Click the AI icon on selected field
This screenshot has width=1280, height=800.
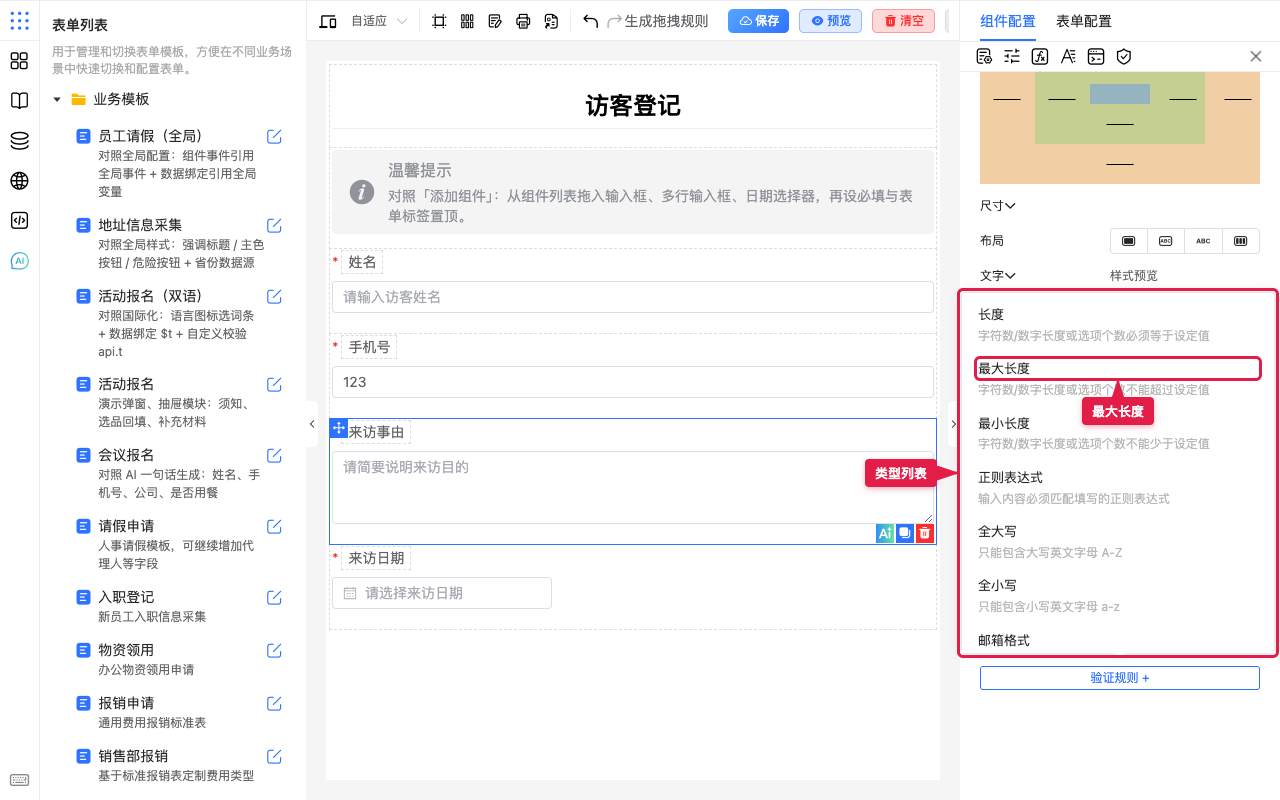(885, 534)
